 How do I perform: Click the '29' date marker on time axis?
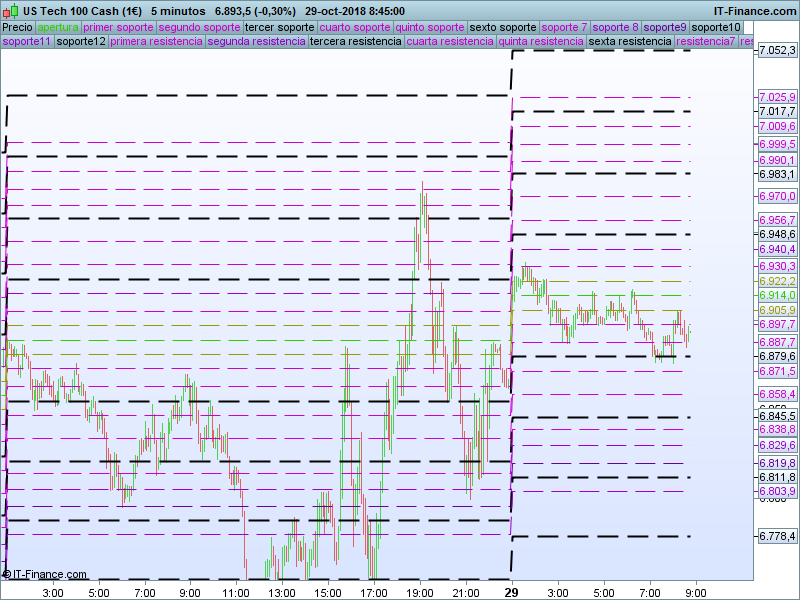512,592
